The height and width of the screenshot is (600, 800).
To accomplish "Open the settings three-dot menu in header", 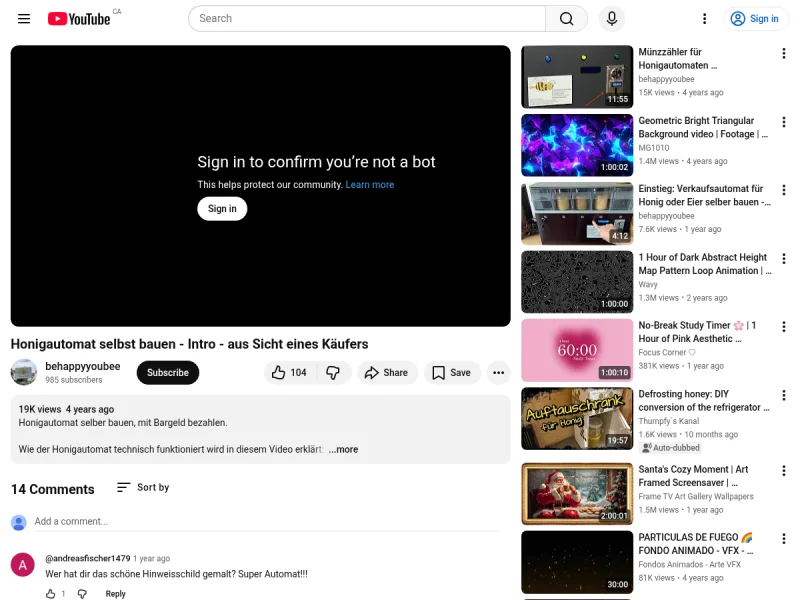I will [x=705, y=19].
